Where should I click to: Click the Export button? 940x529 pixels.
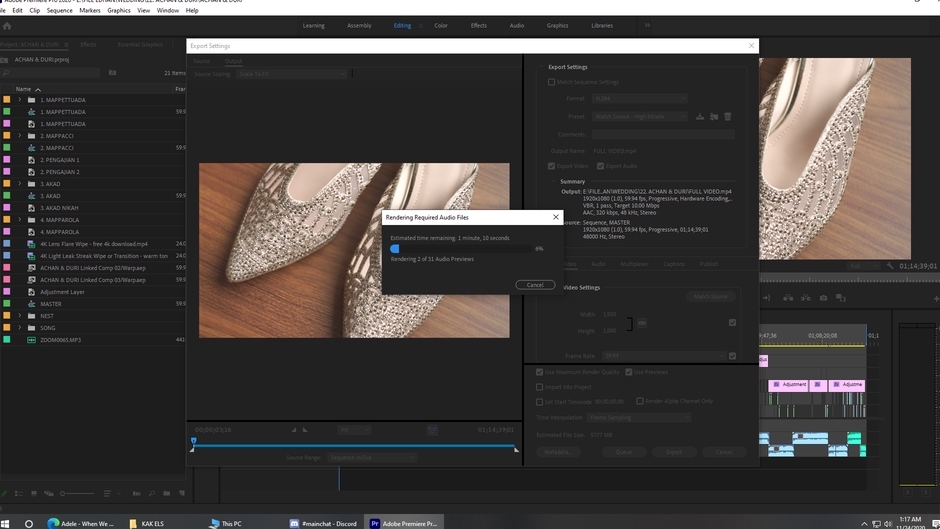point(674,452)
